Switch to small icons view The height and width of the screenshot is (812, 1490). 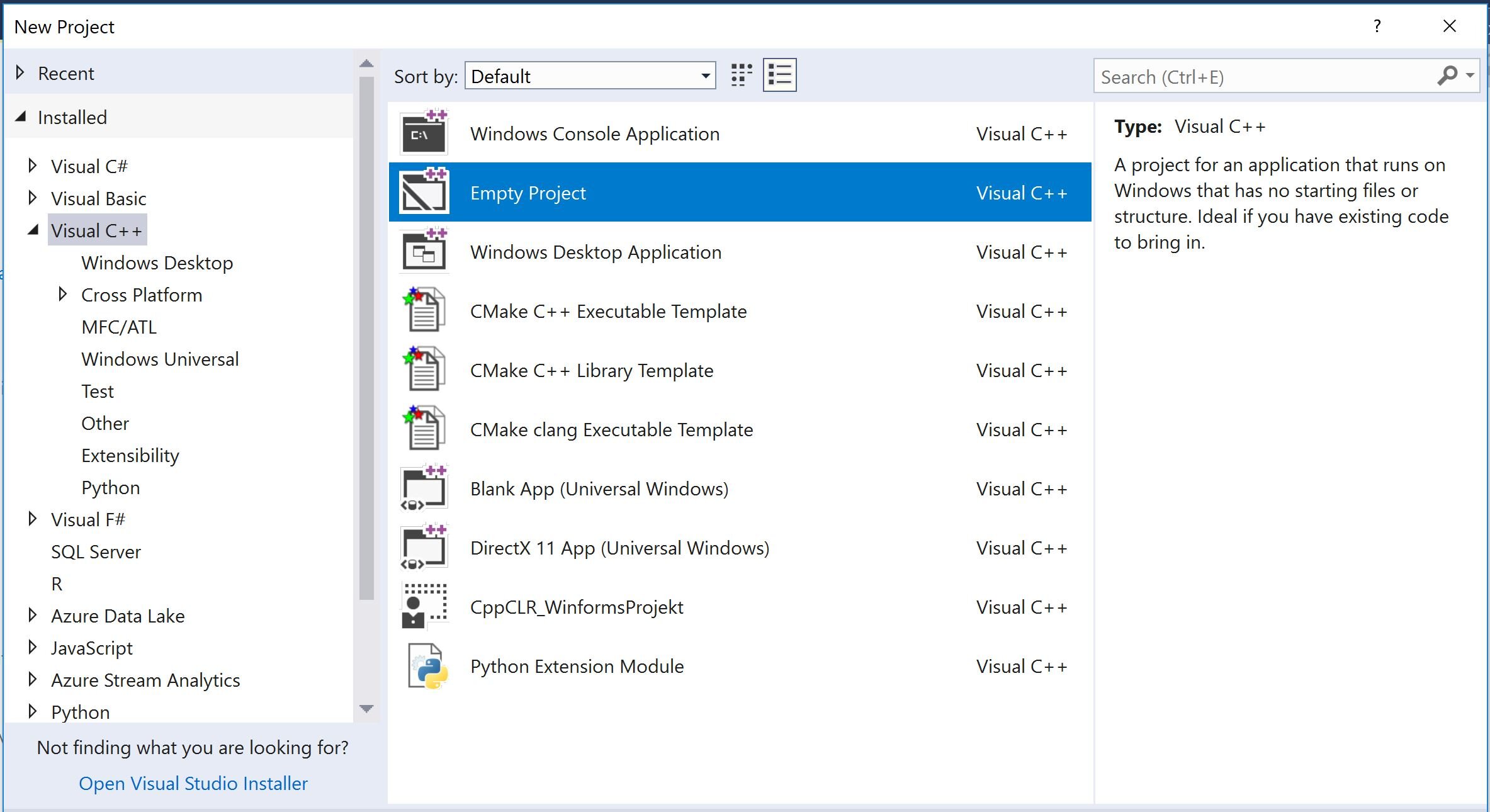point(742,76)
